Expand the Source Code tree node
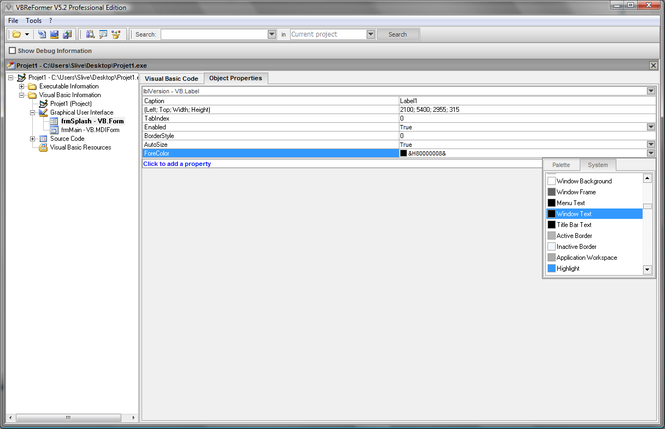Image resolution: width=665 pixels, height=429 pixels. [x=33, y=139]
